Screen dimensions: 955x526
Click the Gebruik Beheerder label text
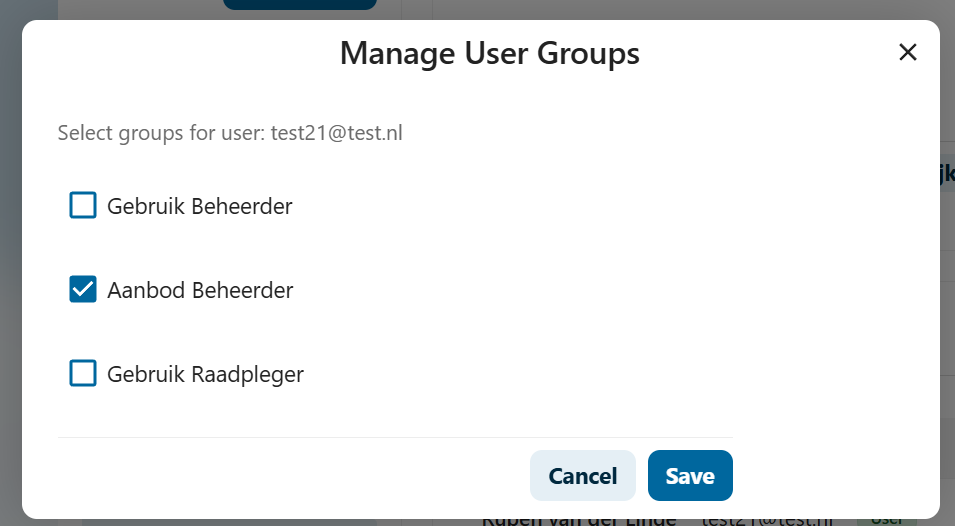[200, 207]
